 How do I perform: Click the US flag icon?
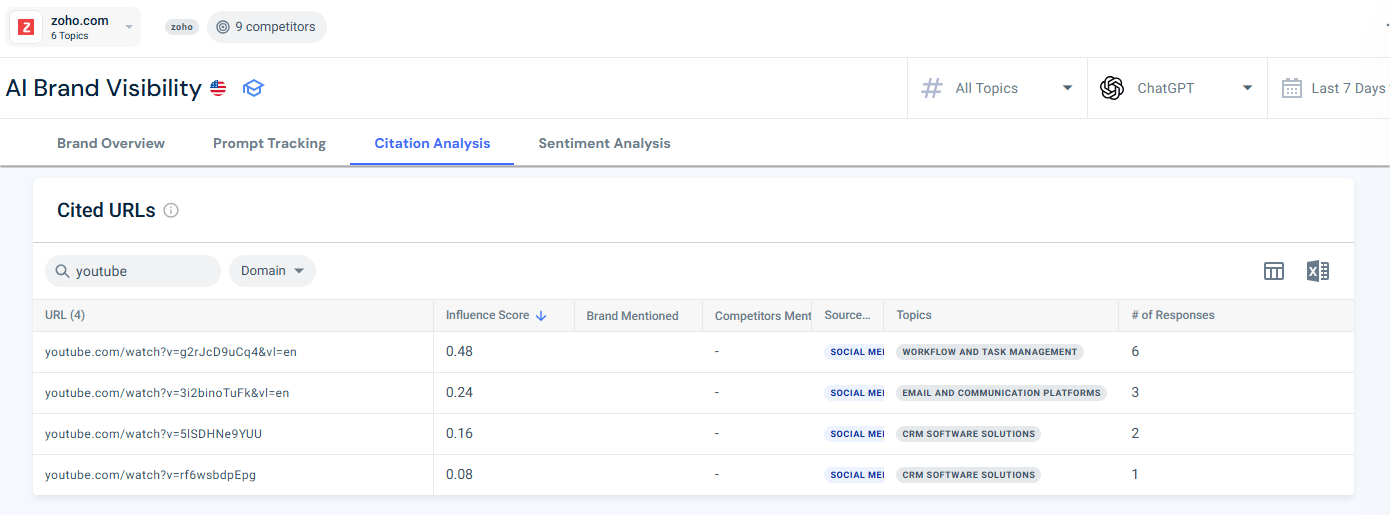[218, 88]
